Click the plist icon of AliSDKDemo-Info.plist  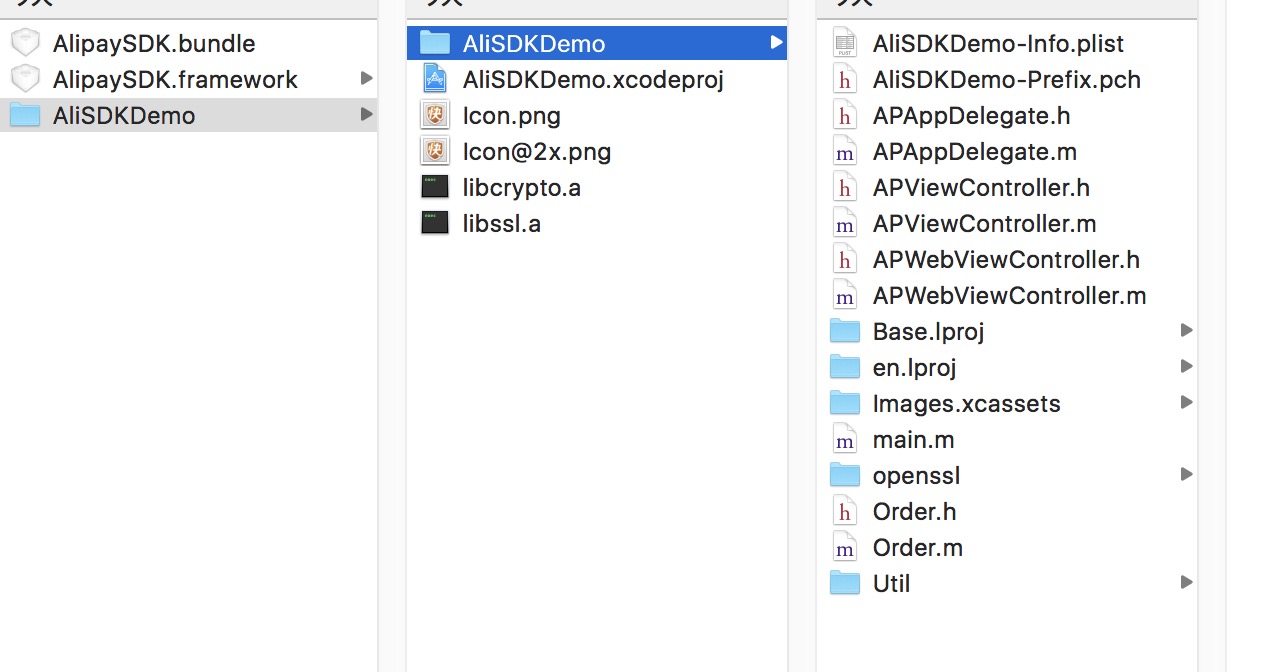(845, 43)
